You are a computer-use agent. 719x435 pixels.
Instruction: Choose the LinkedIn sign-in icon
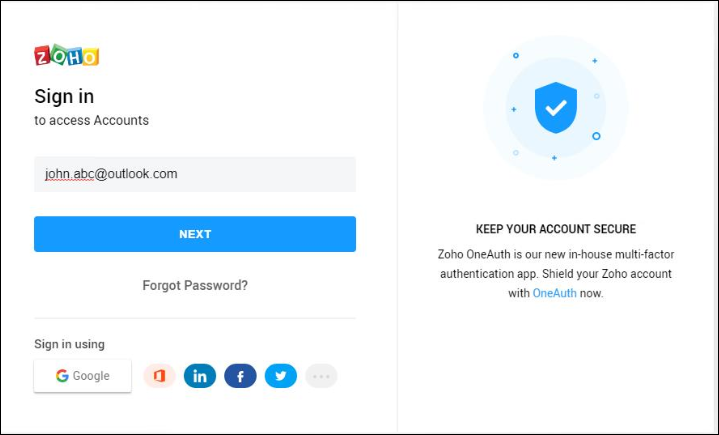[x=200, y=376]
